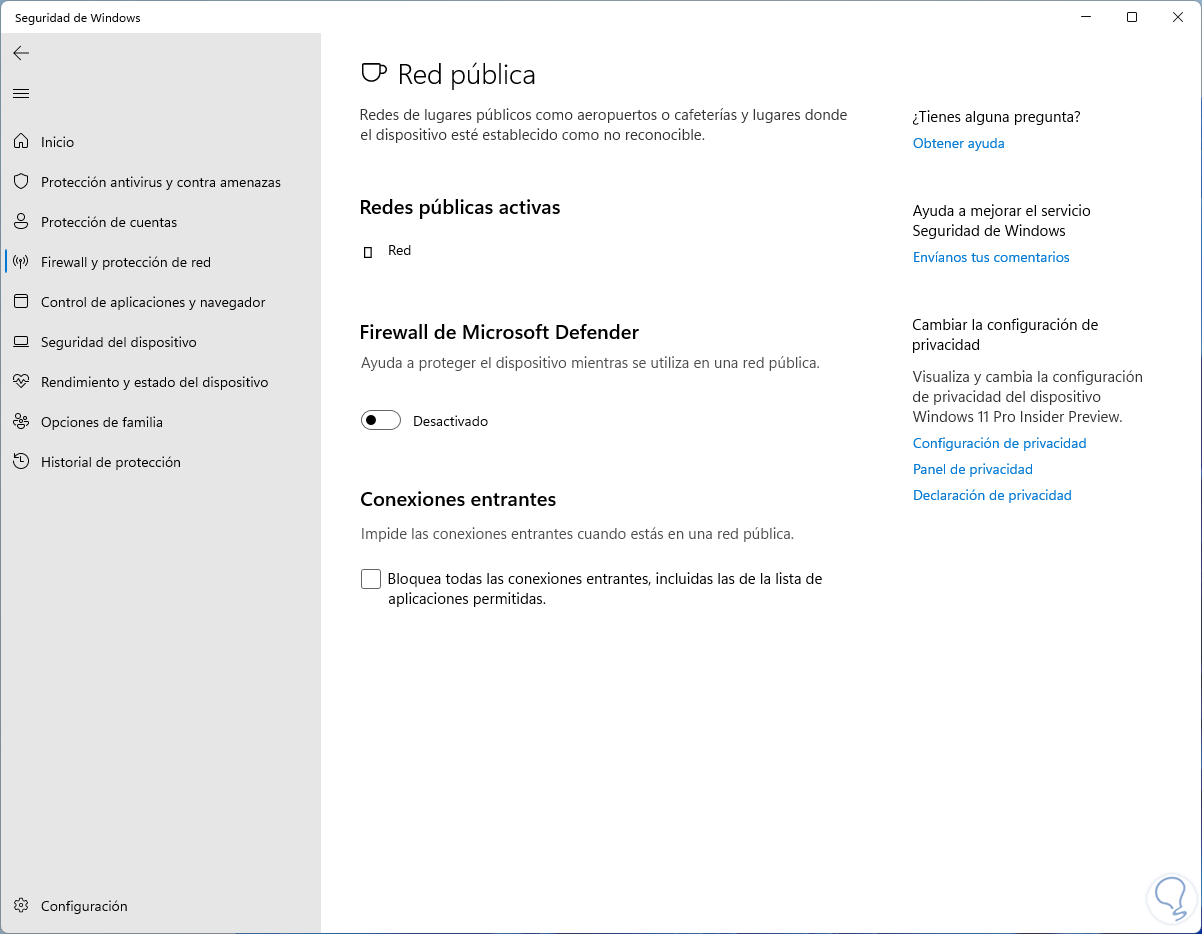
Task: Click the account protection person icon
Action: point(21,222)
